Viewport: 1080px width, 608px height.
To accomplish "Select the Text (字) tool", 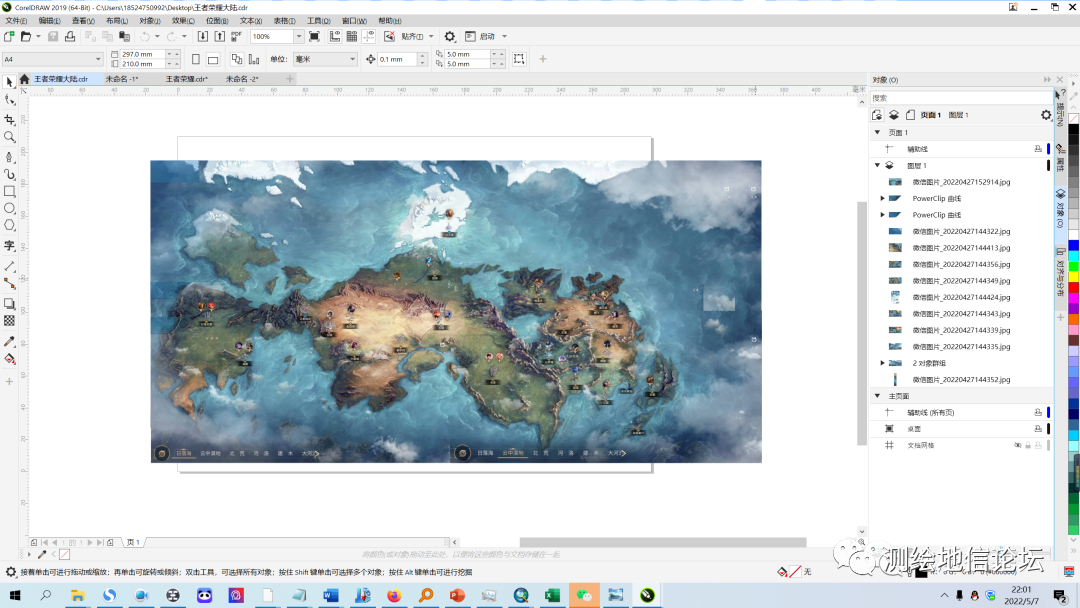I will (x=10, y=245).
